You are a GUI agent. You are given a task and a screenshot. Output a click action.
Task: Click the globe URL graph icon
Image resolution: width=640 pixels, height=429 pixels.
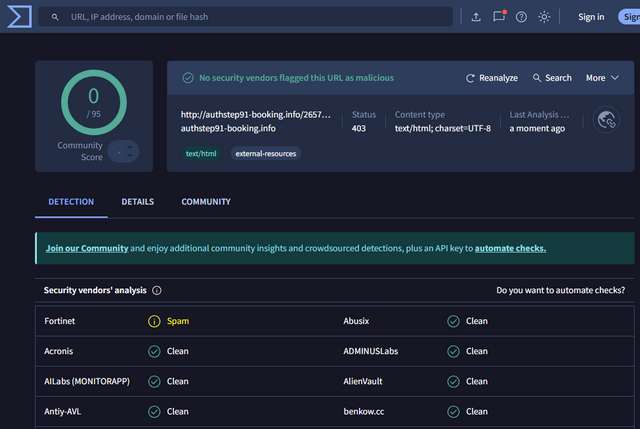605,121
